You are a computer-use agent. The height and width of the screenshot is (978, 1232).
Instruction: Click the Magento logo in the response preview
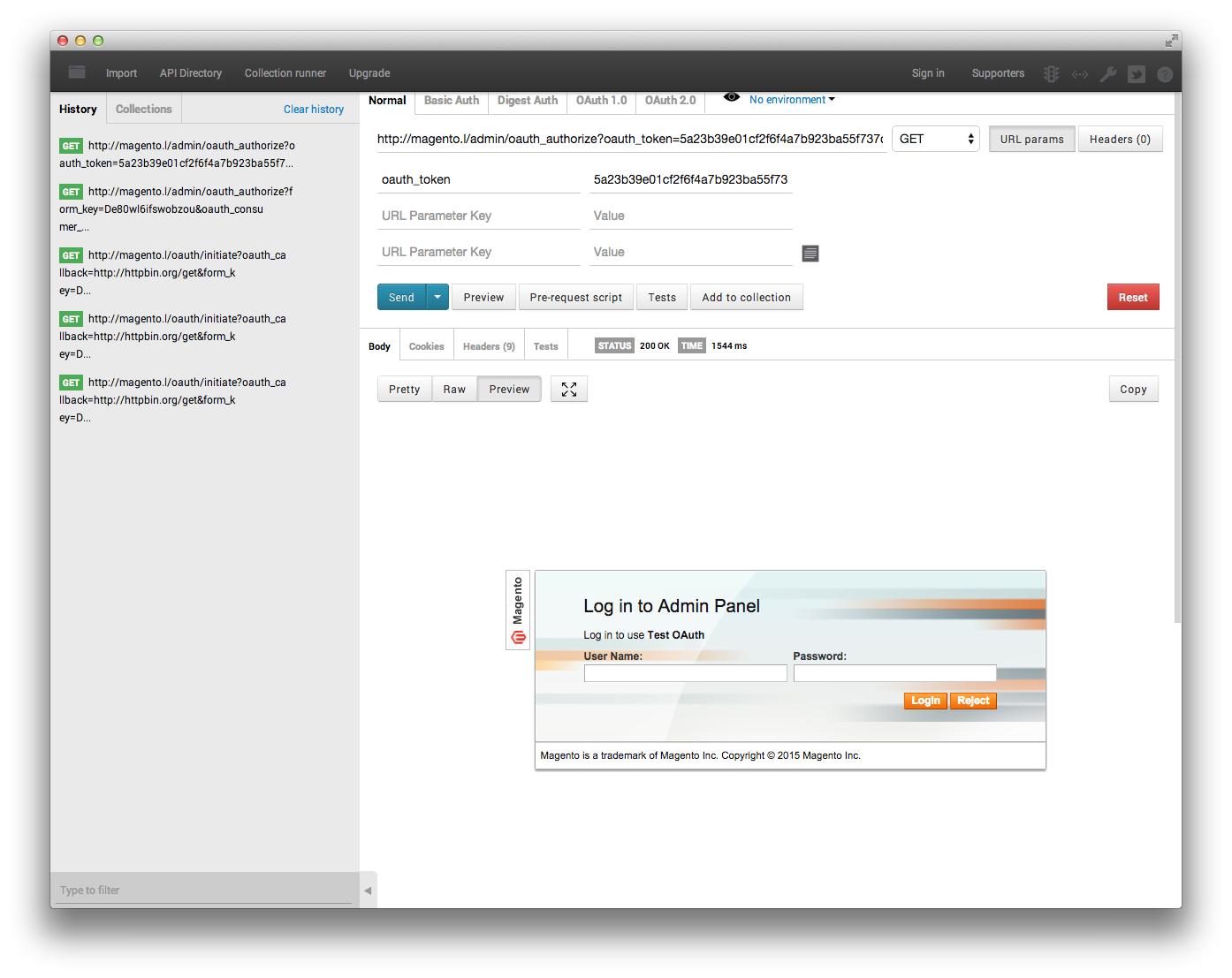click(x=517, y=610)
